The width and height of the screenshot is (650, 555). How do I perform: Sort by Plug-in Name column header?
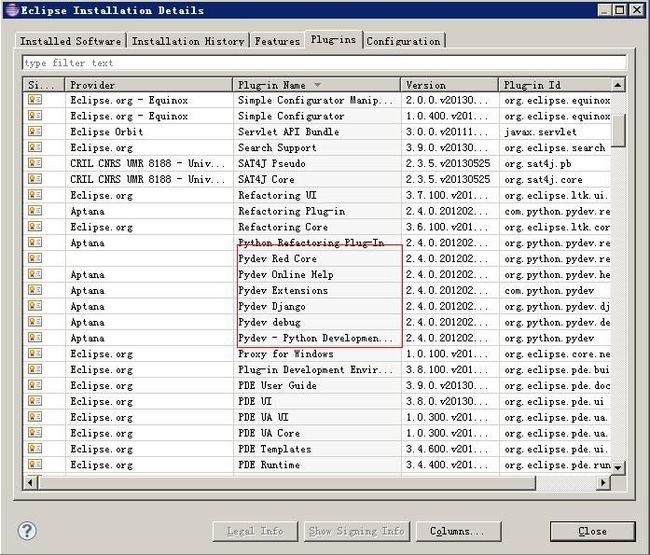(316, 85)
